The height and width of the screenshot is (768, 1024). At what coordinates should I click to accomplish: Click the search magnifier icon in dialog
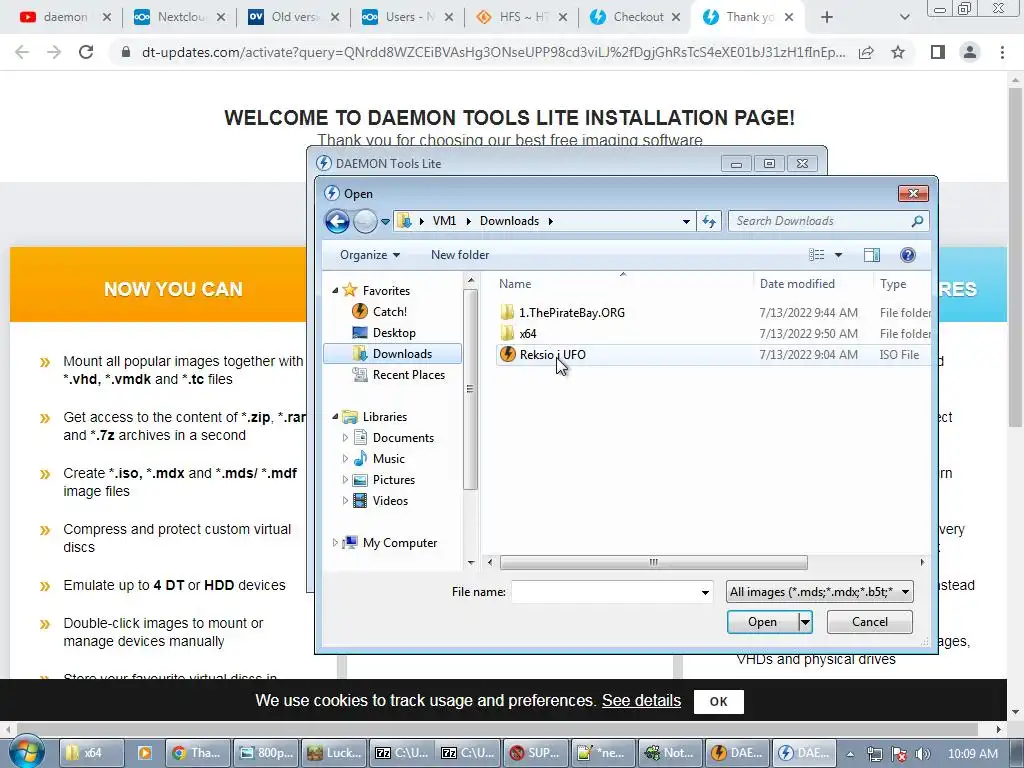coord(918,221)
